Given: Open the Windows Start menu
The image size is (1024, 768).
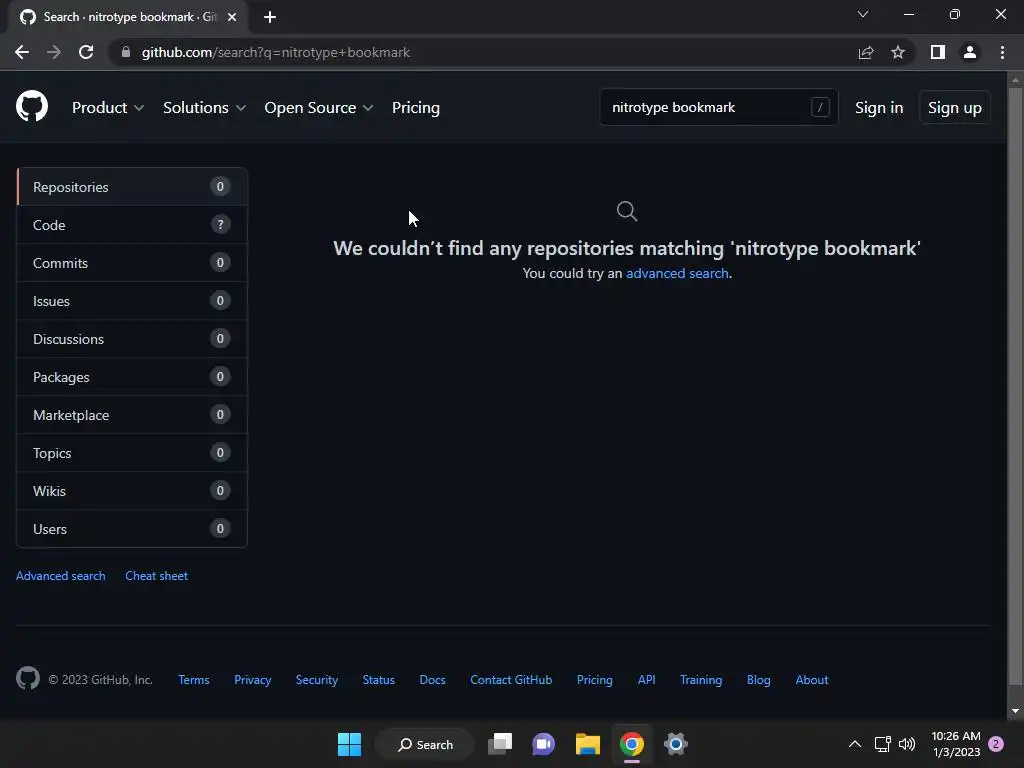Looking at the screenshot, I should 349,744.
